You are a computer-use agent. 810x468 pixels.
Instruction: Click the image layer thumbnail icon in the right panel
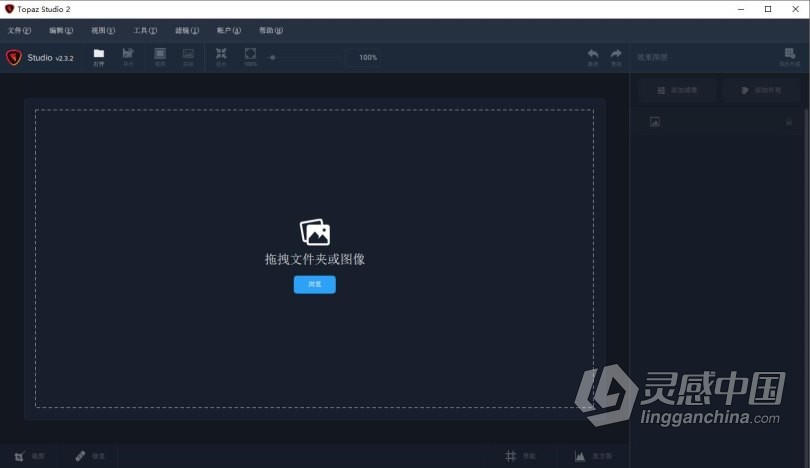tap(655, 122)
